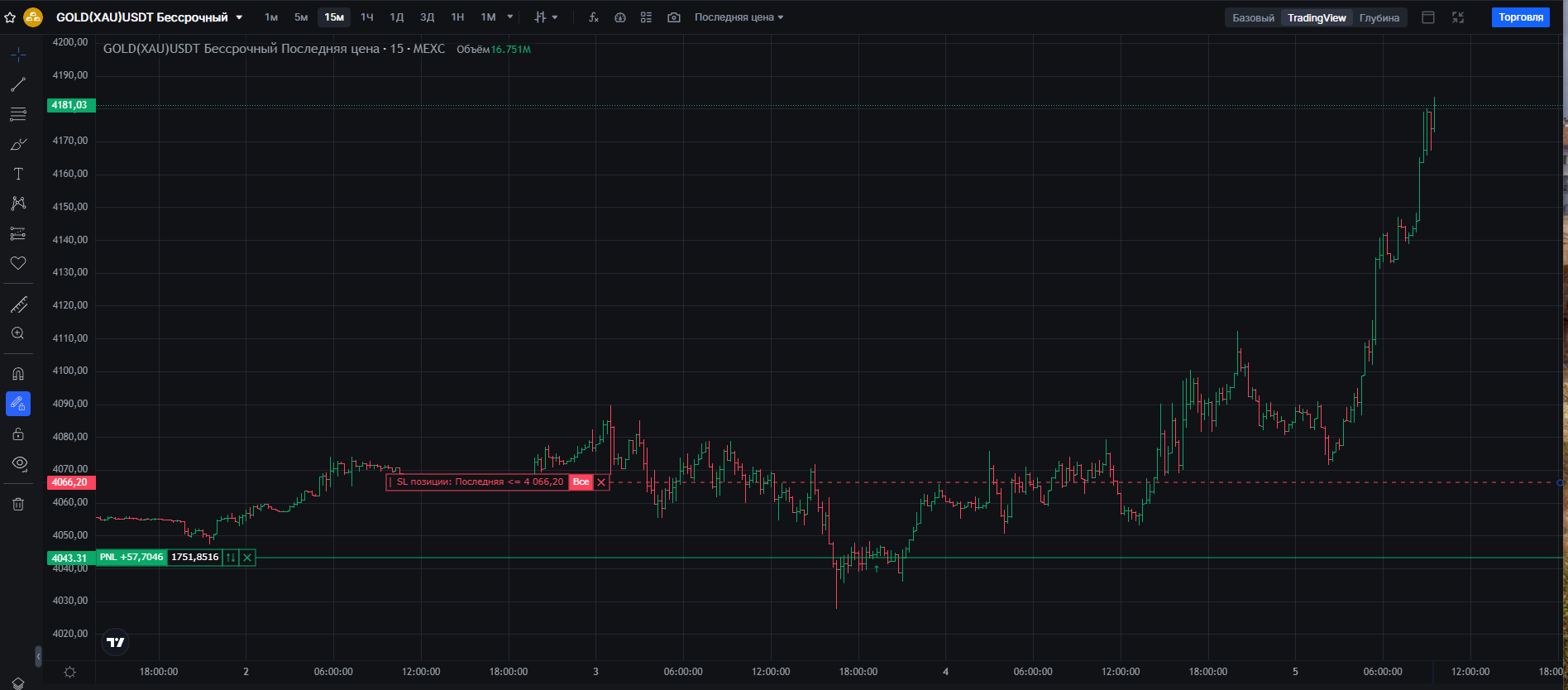The image size is (1568, 690).
Task: Switch to the TradingView chart view
Action: pyautogui.click(x=1317, y=18)
